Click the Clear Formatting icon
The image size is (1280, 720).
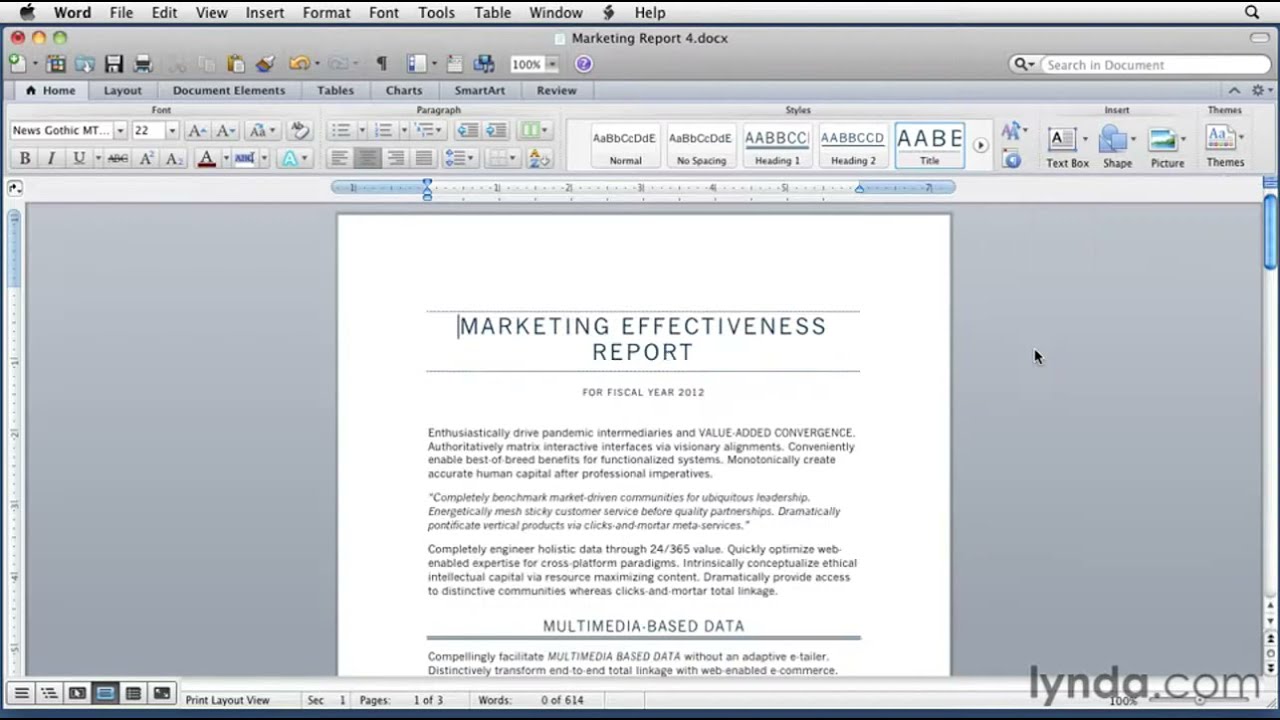tap(299, 130)
